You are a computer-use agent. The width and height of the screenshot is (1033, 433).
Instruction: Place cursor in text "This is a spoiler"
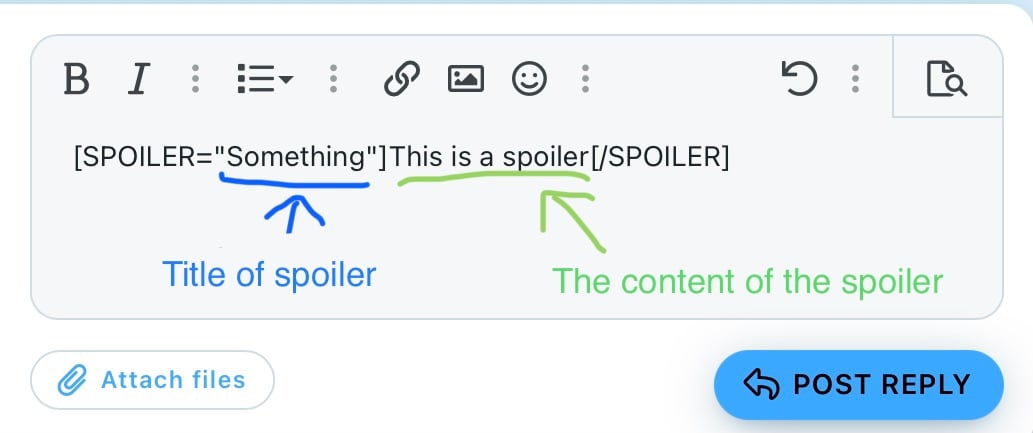point(489,158)
